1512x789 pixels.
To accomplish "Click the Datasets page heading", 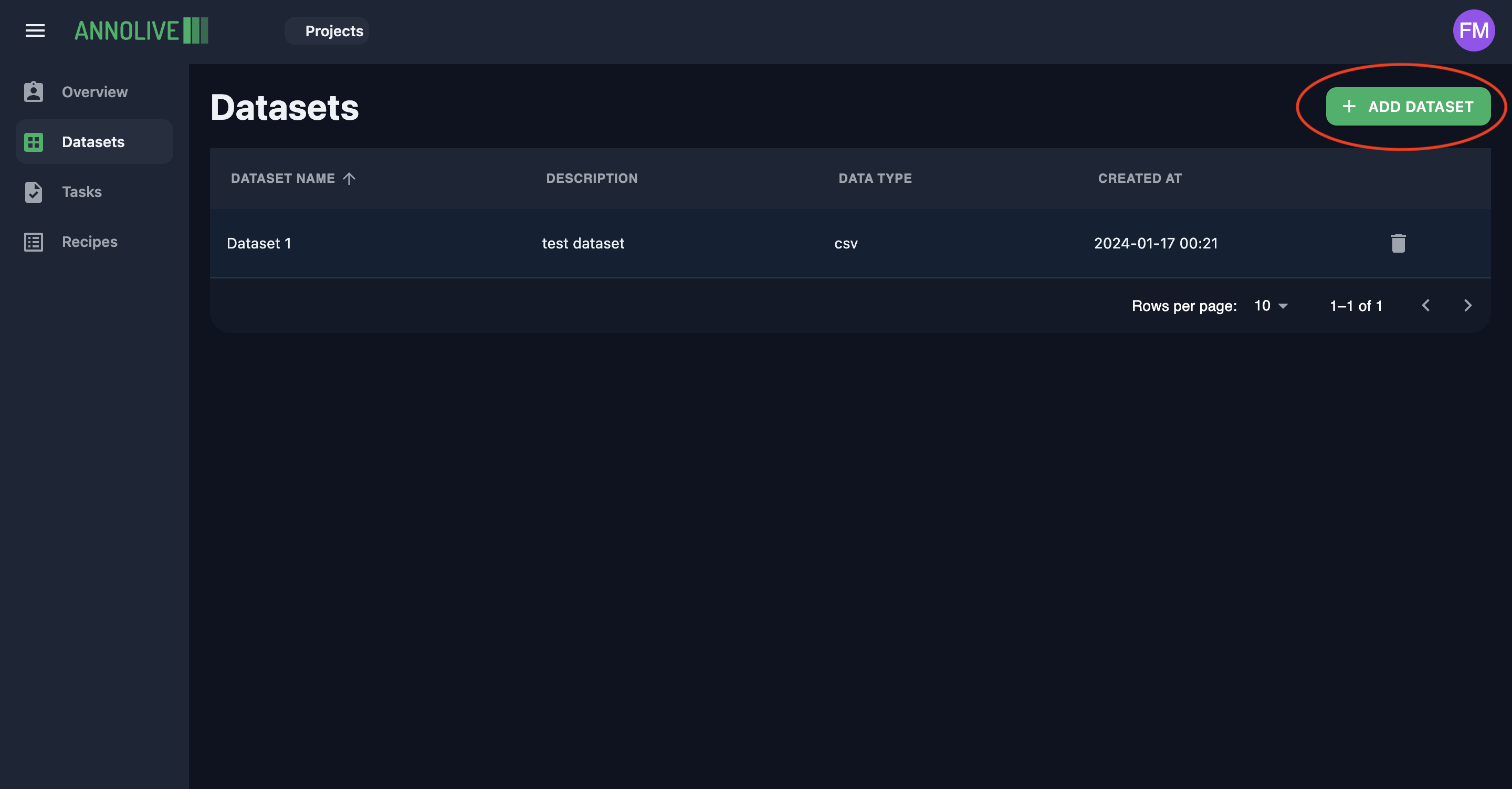I will pyautogui.click(x=285, y=108).
